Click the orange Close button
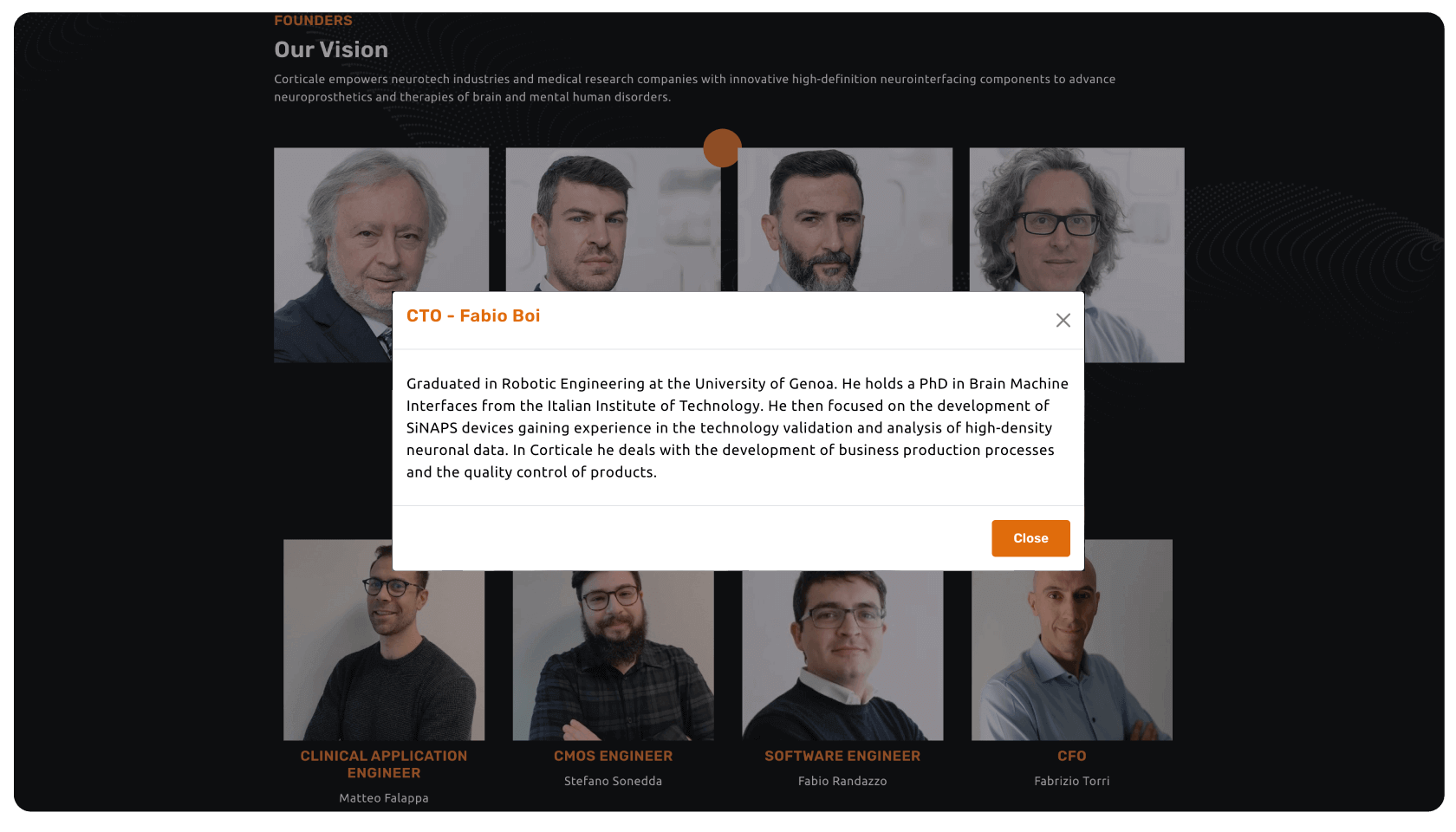The height and width of the screenshot is (832, 1456). tap(1030, 538)
